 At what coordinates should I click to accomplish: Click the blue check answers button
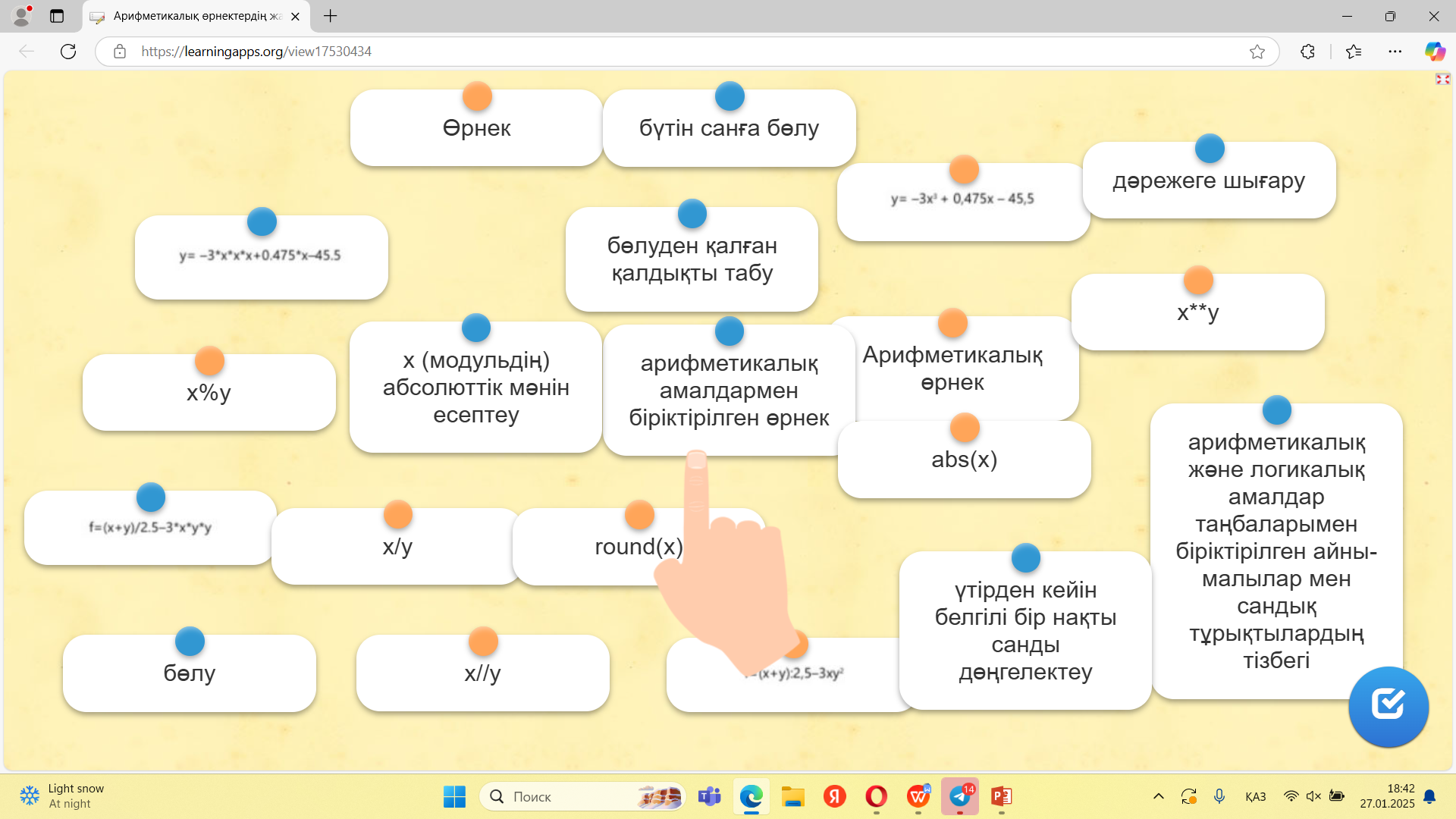click(1388, 706)
